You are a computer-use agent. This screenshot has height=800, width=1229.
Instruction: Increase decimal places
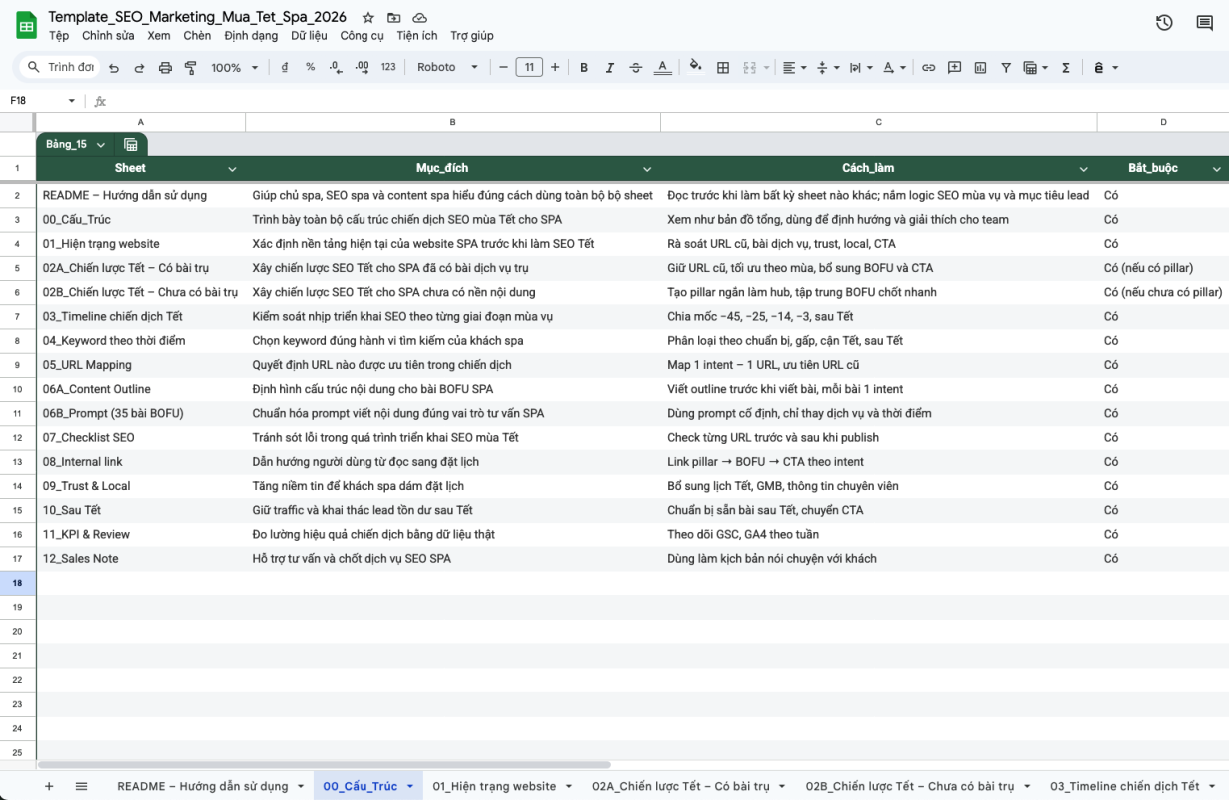click(362, 67)
